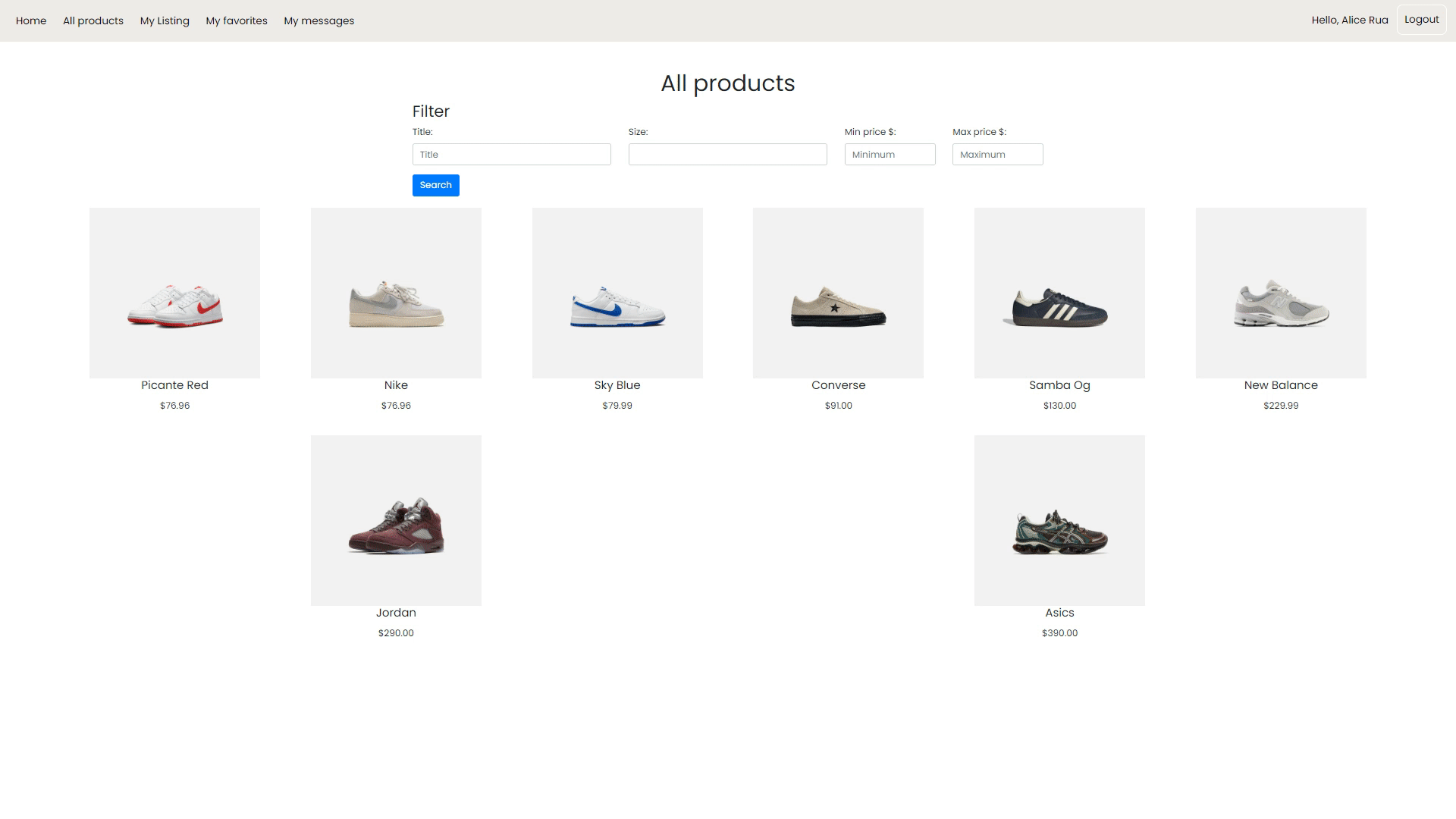Click the Max price field
This screenshot has height=819, width=1456.
[997, 155]
